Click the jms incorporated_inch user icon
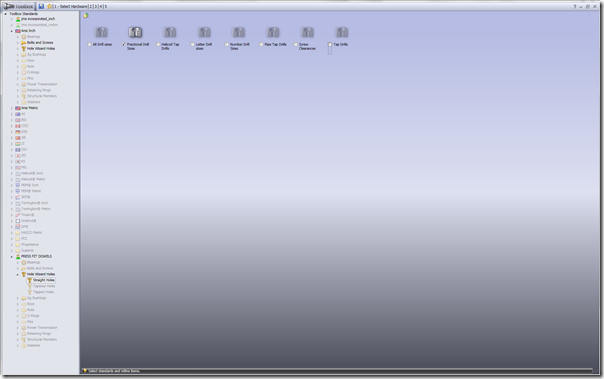 point(18,19)
